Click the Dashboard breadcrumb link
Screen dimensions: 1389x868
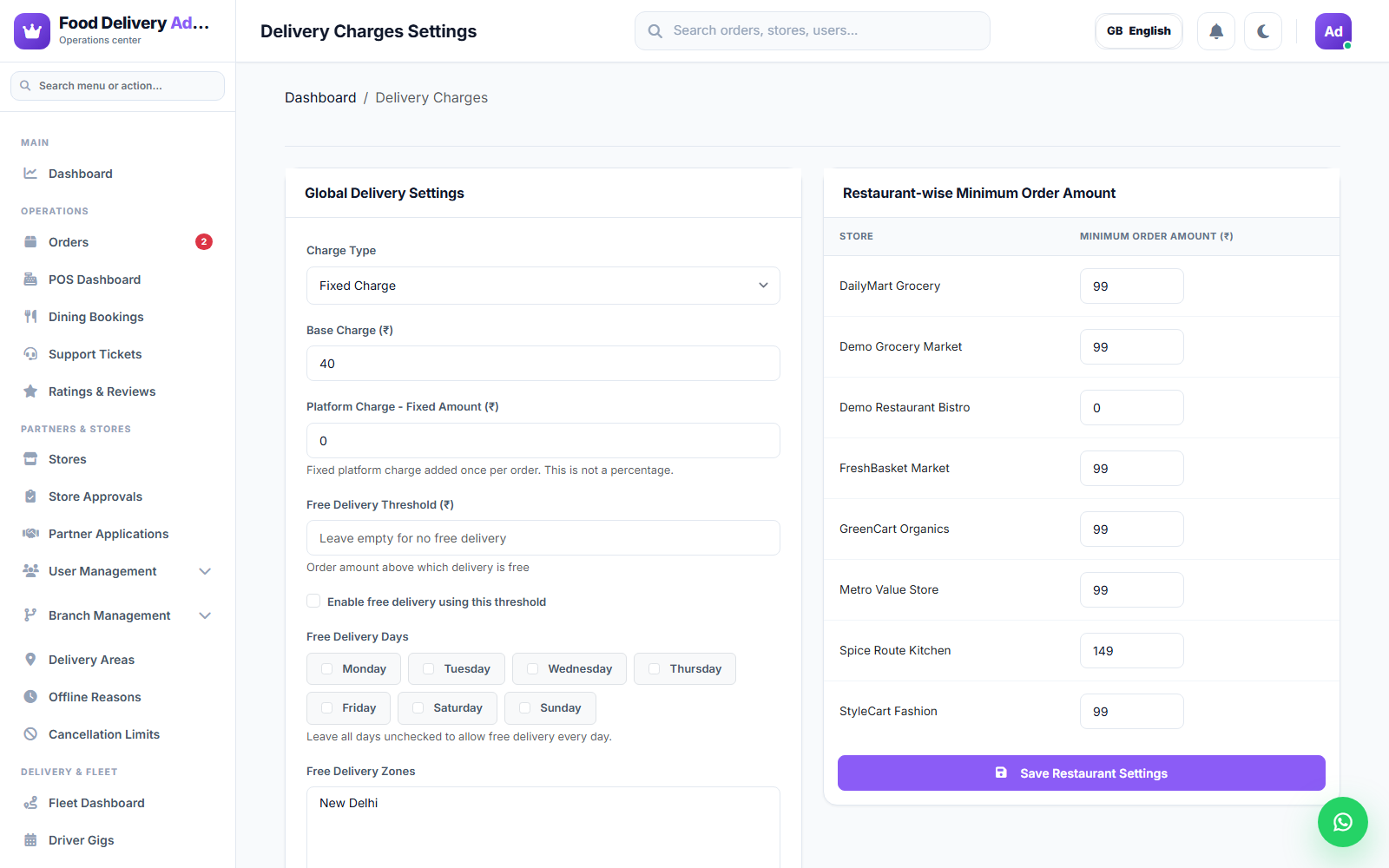pos(320,98)
